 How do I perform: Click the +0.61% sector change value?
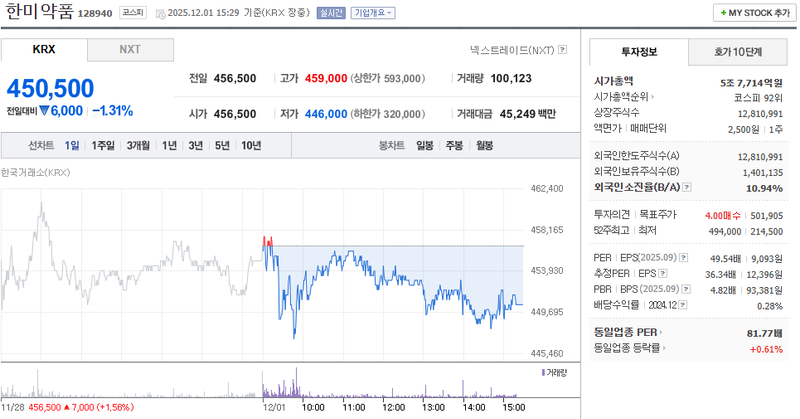click(x=766, y=349)
